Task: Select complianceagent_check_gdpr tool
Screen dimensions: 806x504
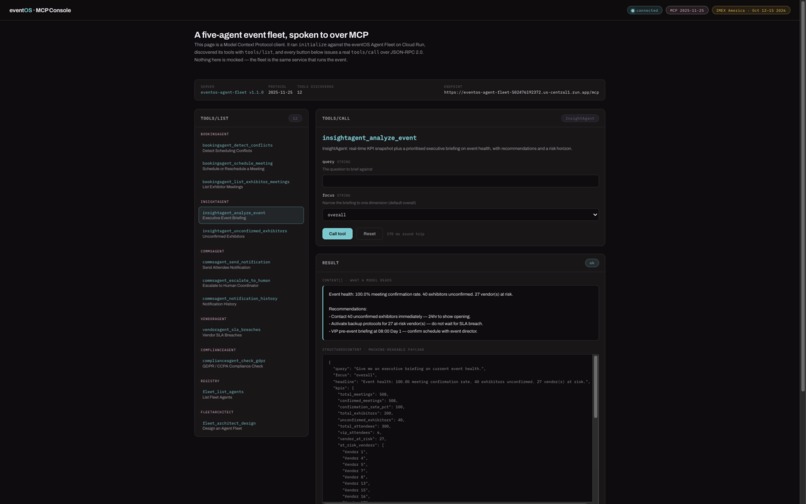Action: pyautogui.click(x=251, y=363)
